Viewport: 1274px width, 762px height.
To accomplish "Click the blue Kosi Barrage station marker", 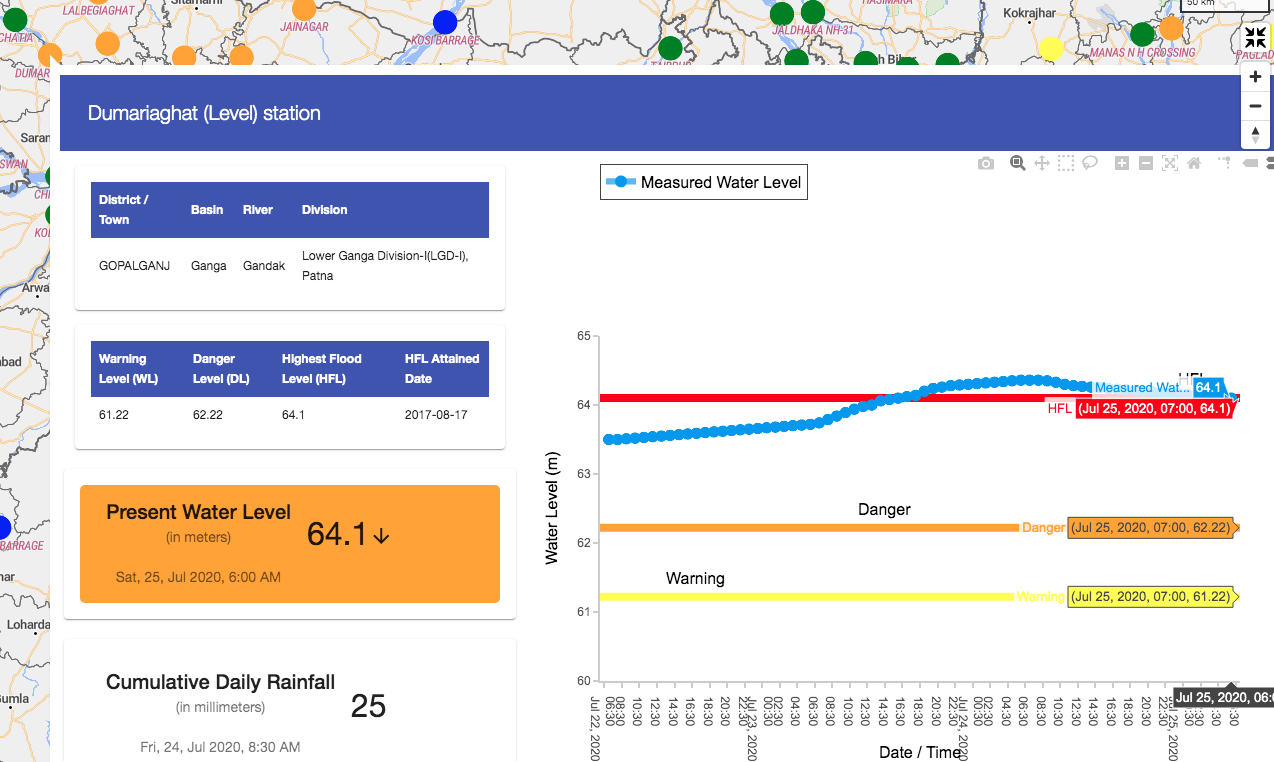I will coord(445,22).
